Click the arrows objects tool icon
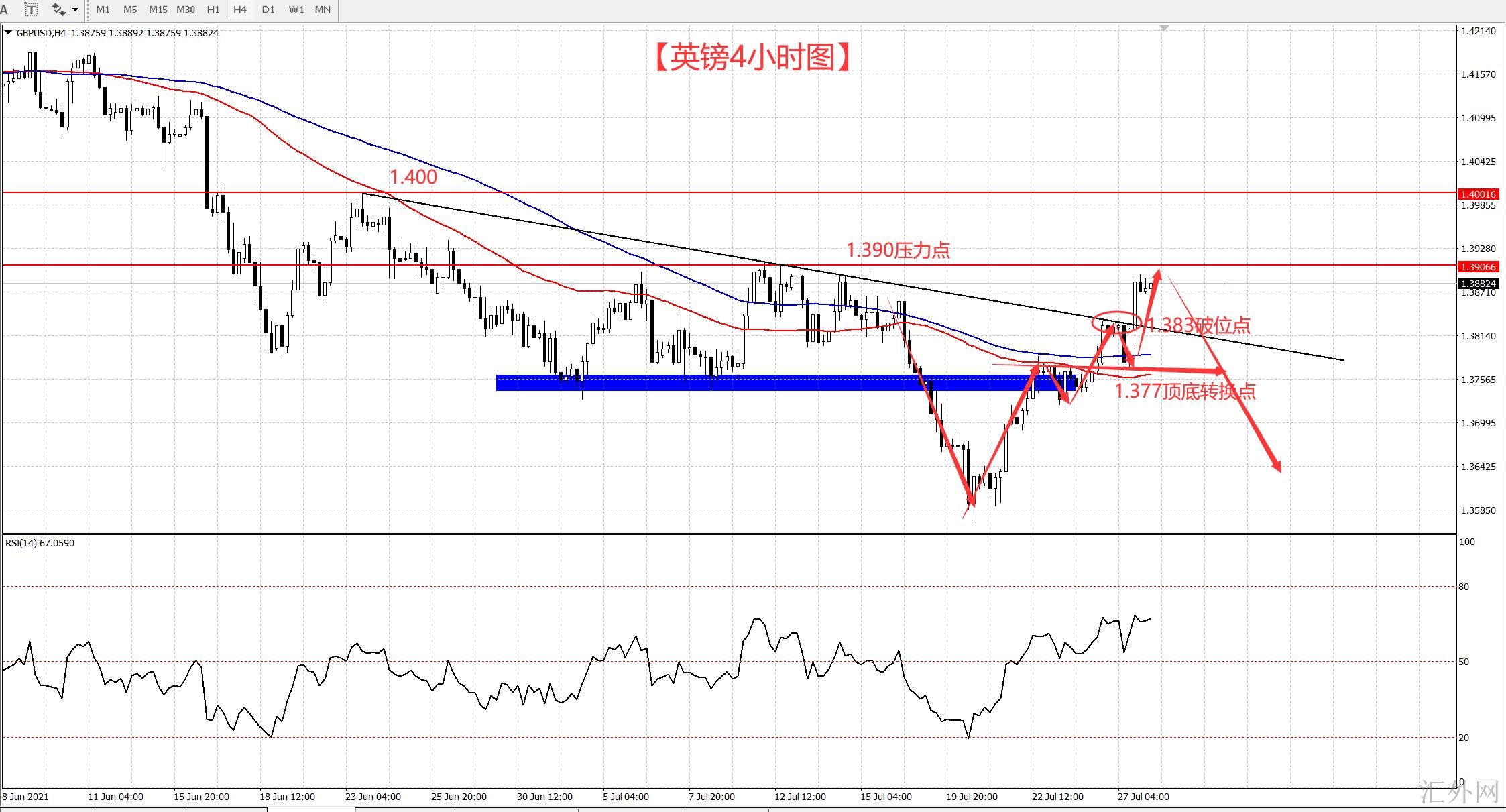1506x812 pixels. (58, 9)
